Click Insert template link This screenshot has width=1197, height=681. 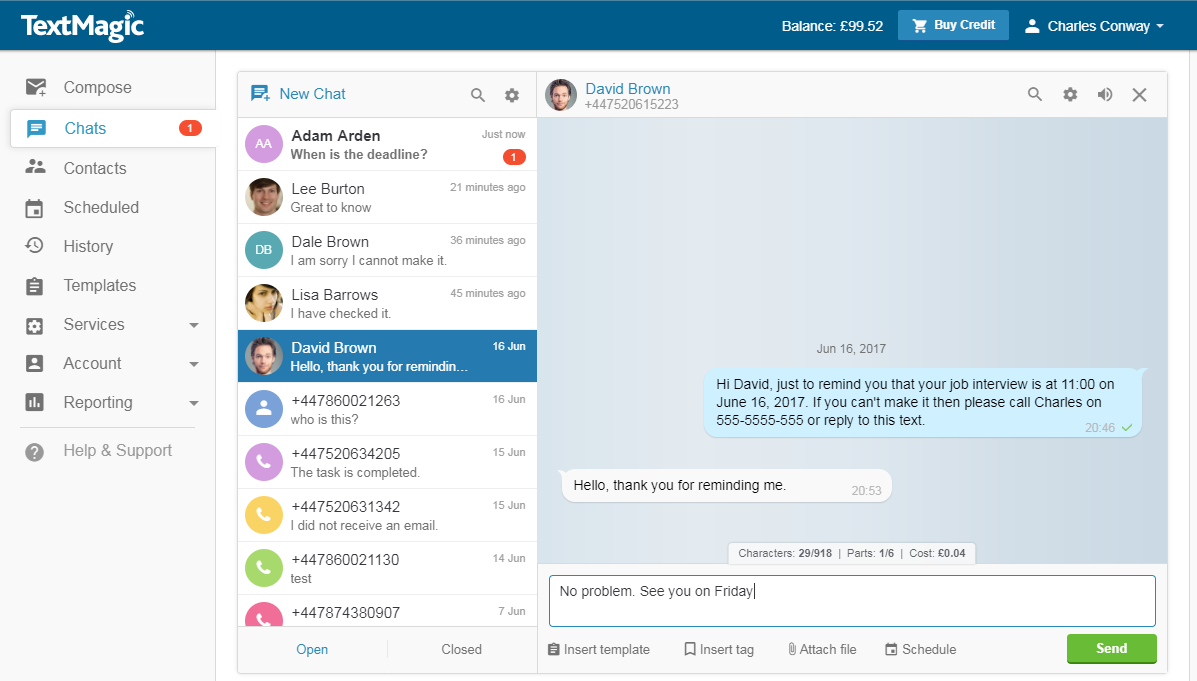click(x=598, y=649)
